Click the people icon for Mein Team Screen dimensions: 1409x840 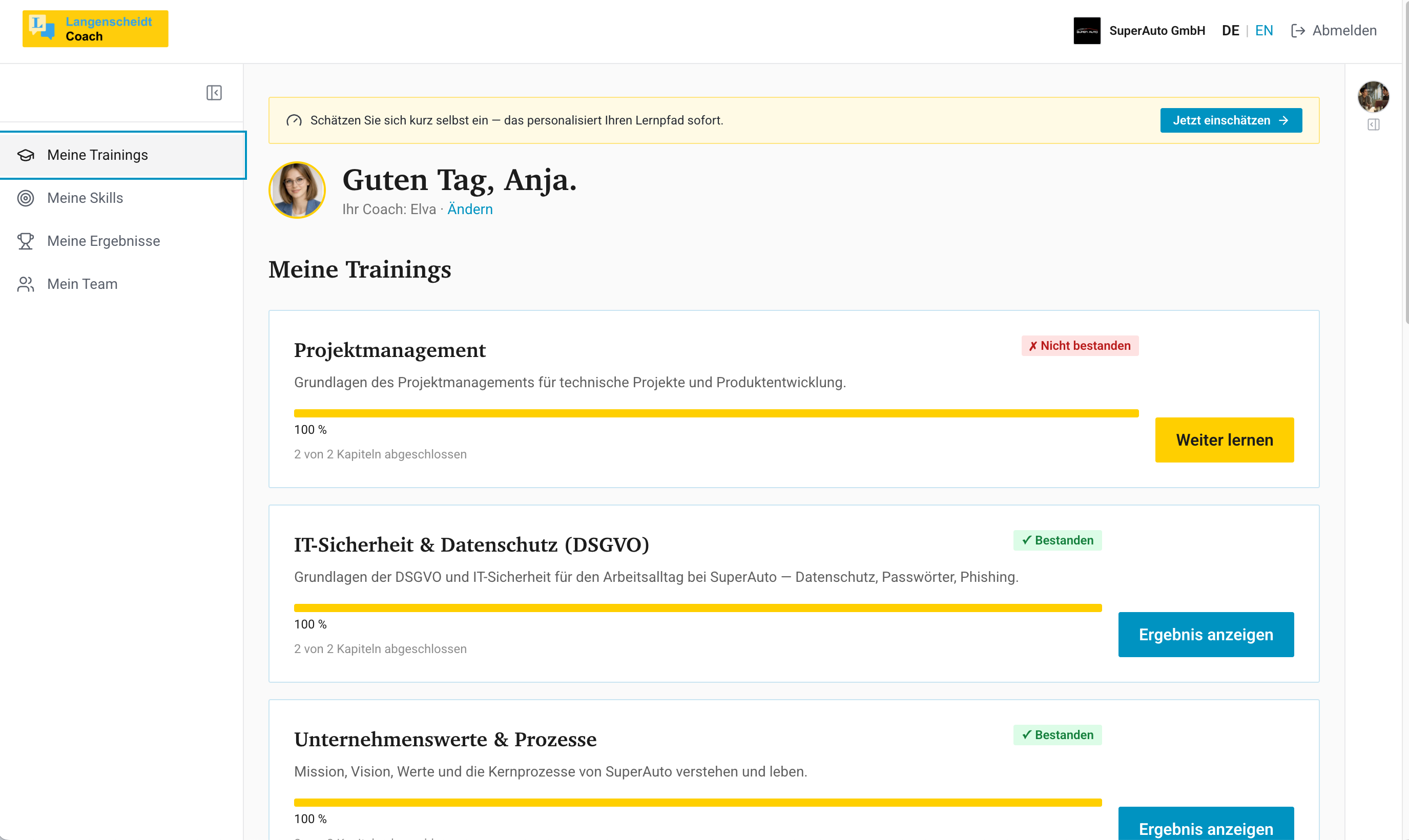(26, 284)
